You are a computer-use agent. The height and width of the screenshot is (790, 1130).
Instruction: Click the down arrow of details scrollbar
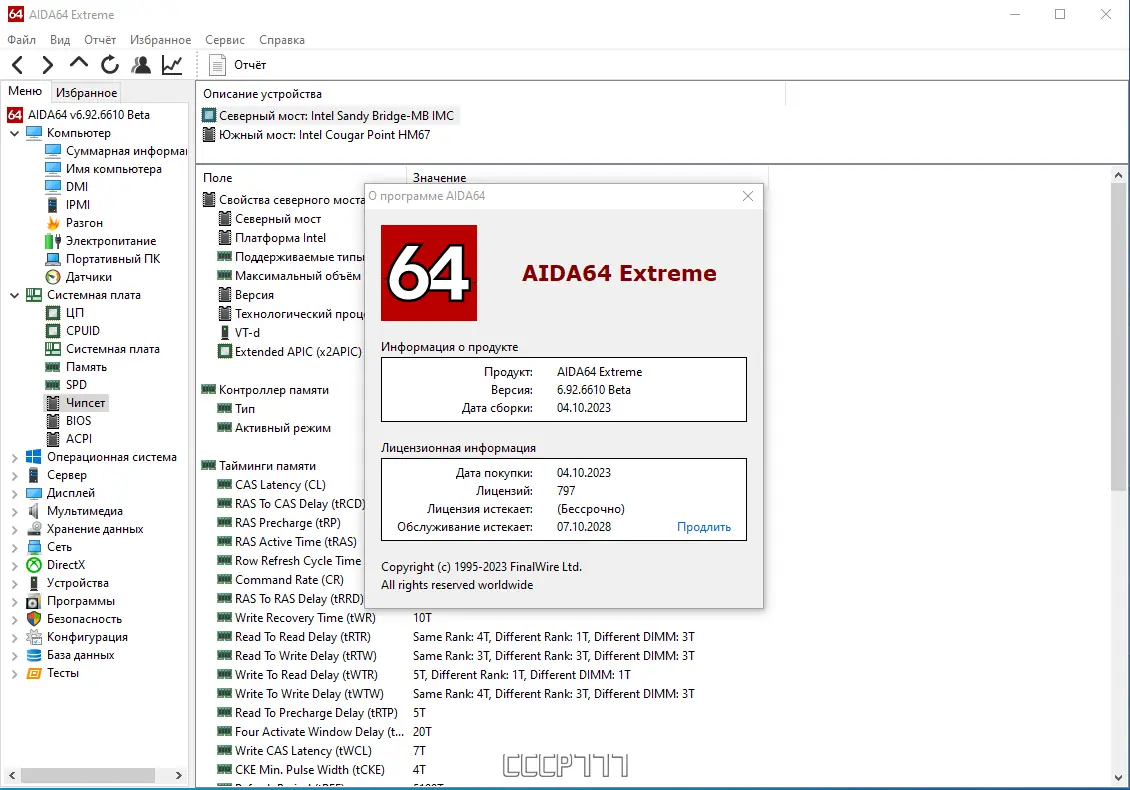click(x=1118, y=778)
